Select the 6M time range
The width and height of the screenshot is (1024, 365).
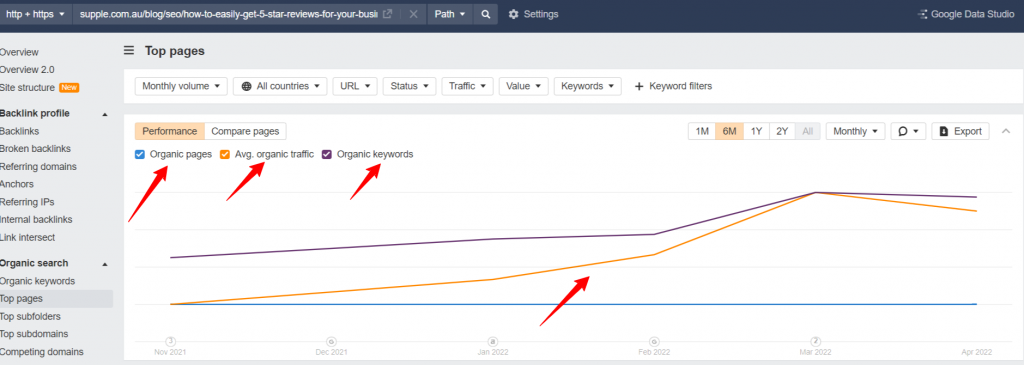coord(729,131)
